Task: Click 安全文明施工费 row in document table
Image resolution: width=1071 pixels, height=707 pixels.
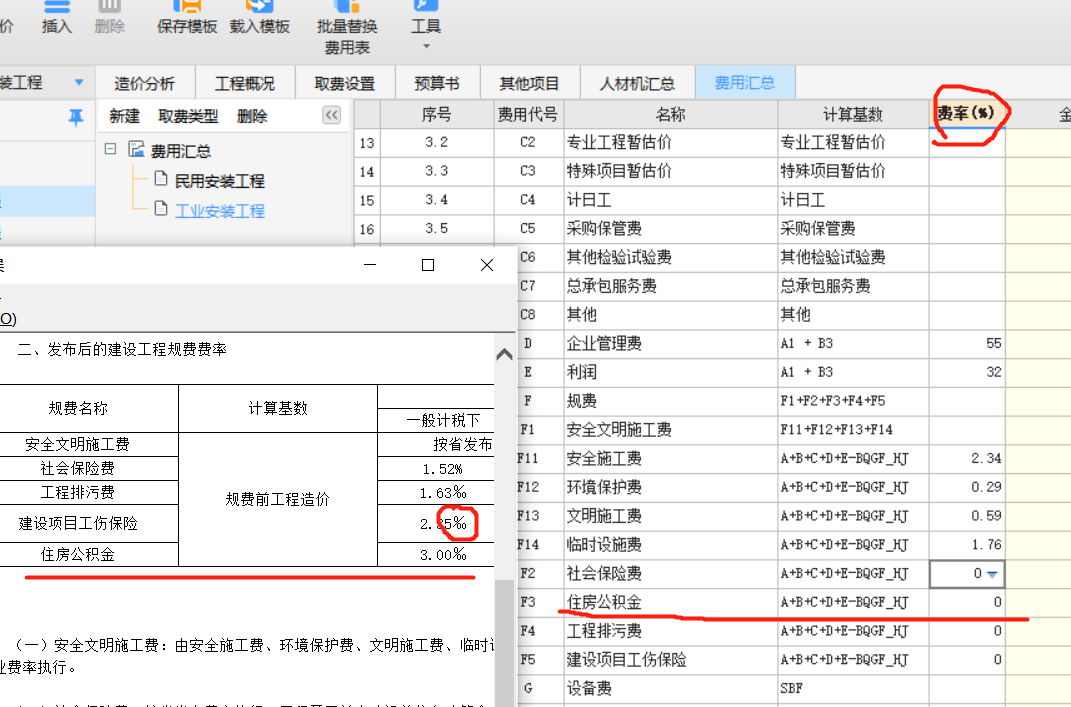Action: (x=77, y=445)
